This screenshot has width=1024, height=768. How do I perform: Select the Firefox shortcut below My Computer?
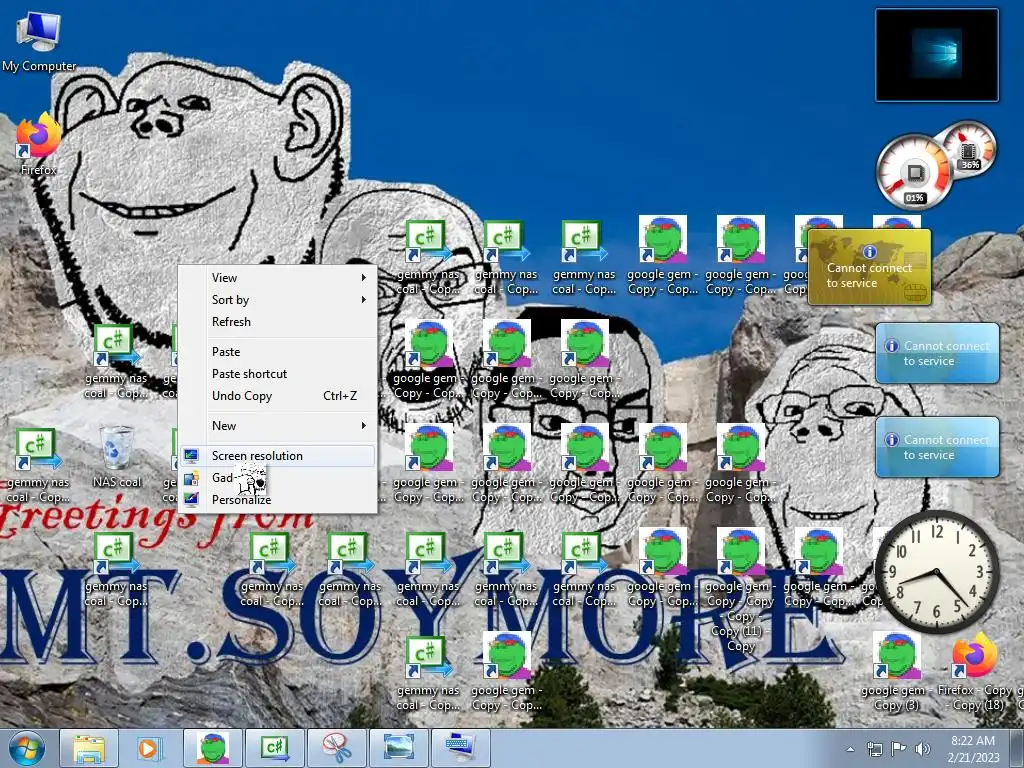click(x=38, y=144)
